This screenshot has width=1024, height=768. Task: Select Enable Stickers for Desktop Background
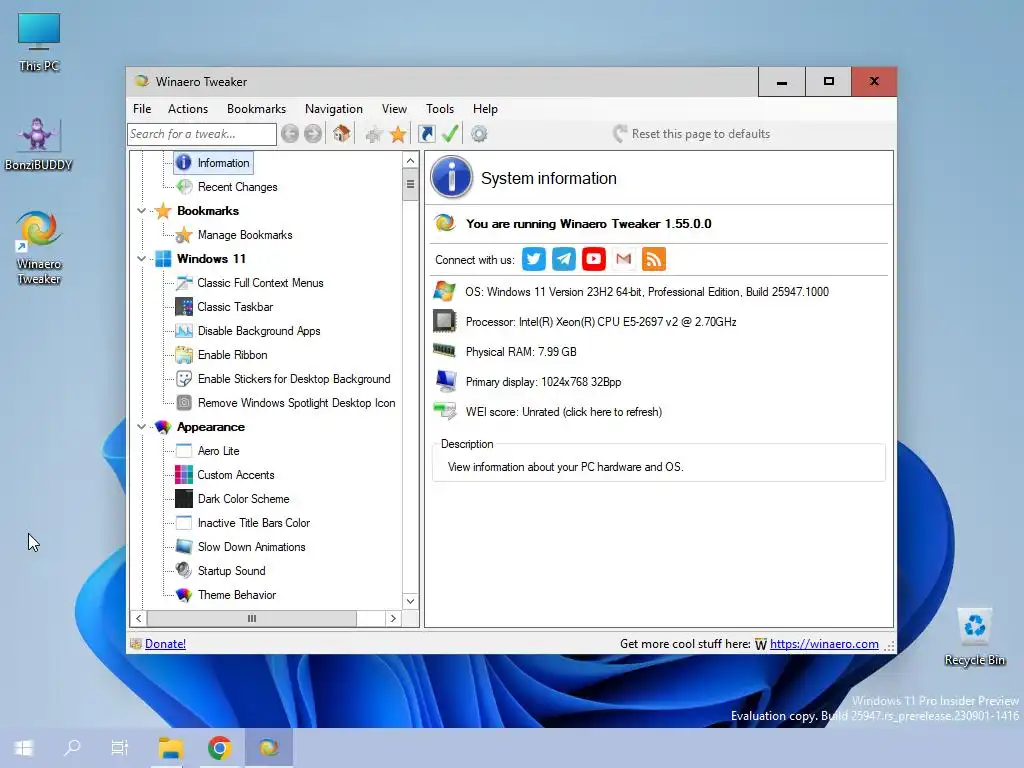click(x=294, y=379)
